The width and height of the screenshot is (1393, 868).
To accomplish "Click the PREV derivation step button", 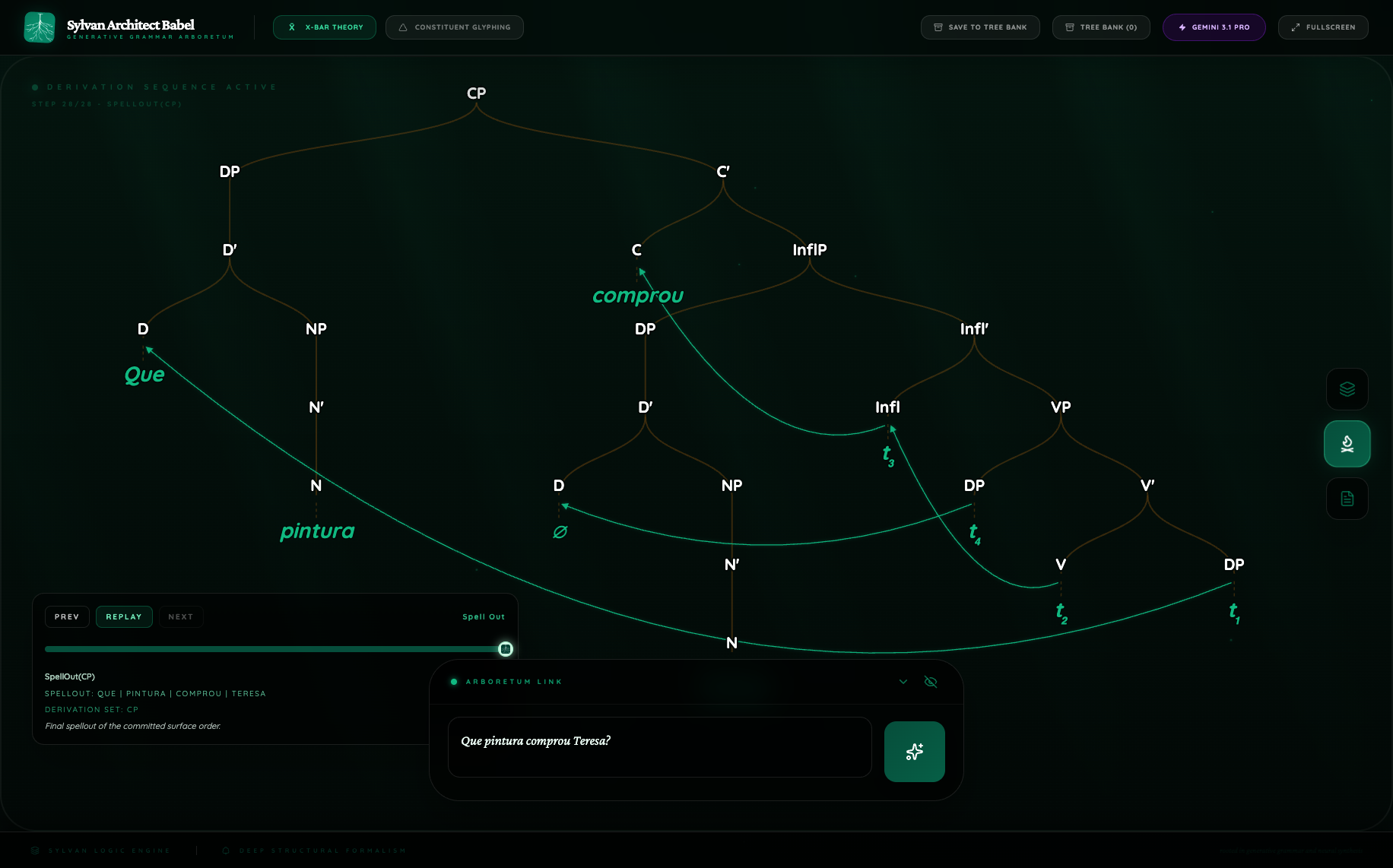I will (x=67, y=616).
